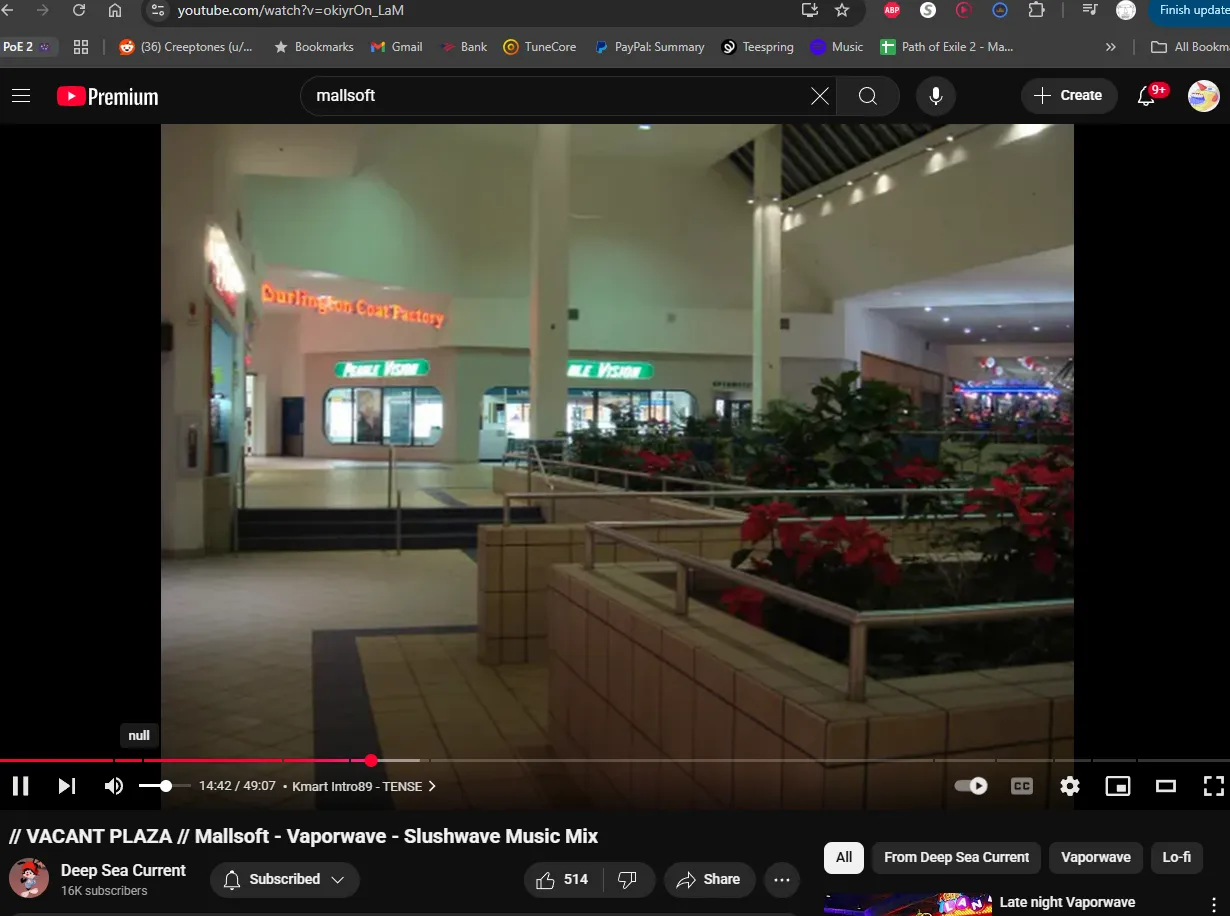Open the TuneCore bookmark

click(x=540, y=47)
